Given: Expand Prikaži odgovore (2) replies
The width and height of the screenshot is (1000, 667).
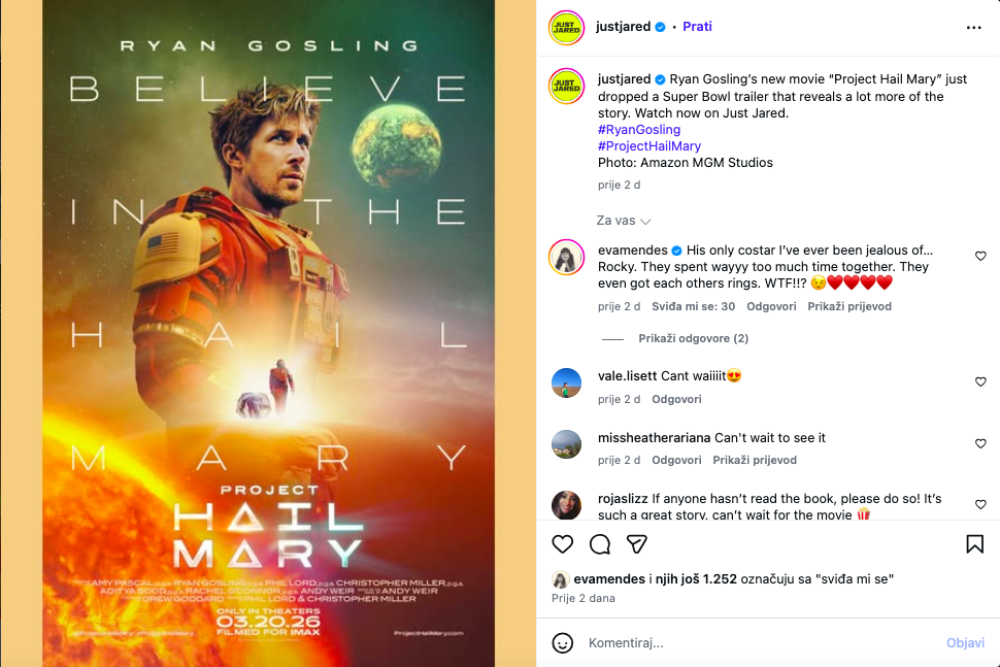Looking at the screenshot, I should coord(693,338).
